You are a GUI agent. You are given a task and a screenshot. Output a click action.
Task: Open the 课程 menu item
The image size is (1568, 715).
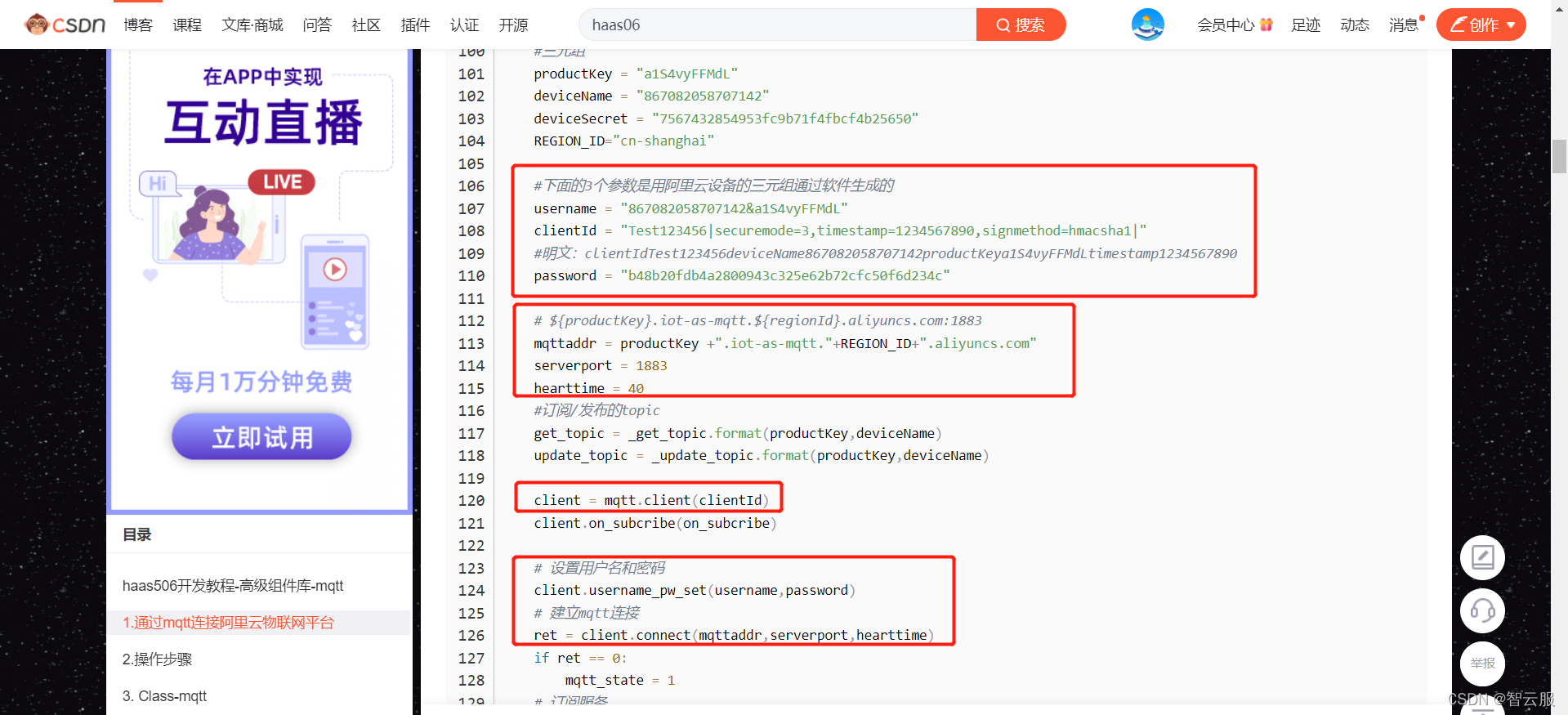pyautogui.click(x=187, y=25)
